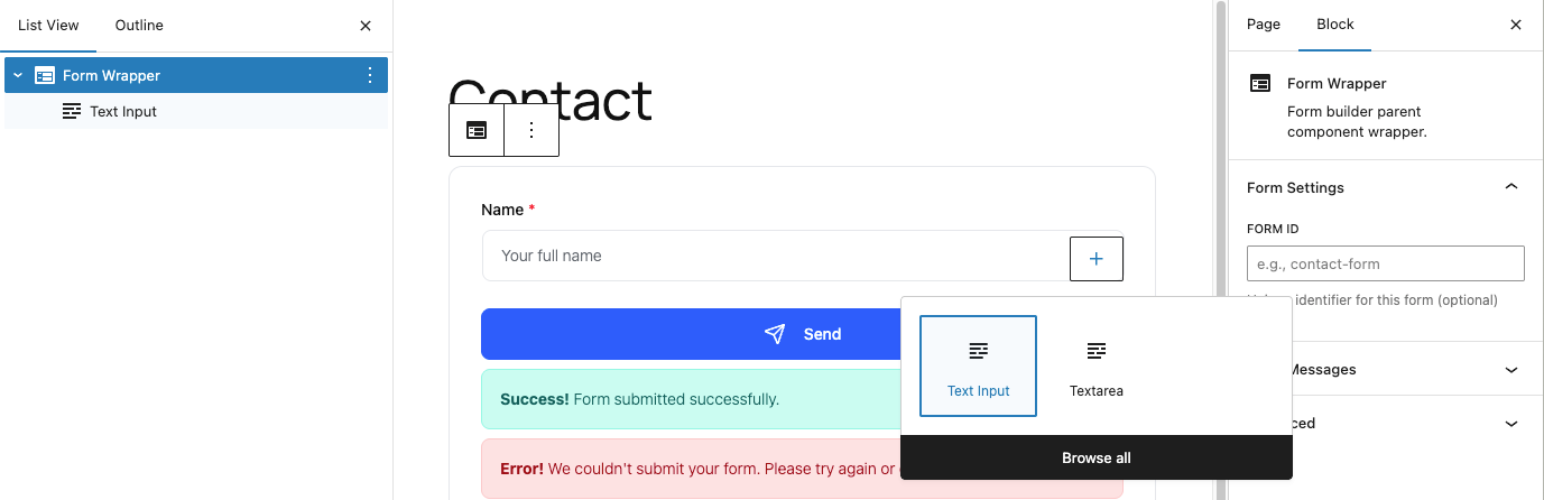
Task: Expand the Messages panel chevron
Action: point(1511,369)
